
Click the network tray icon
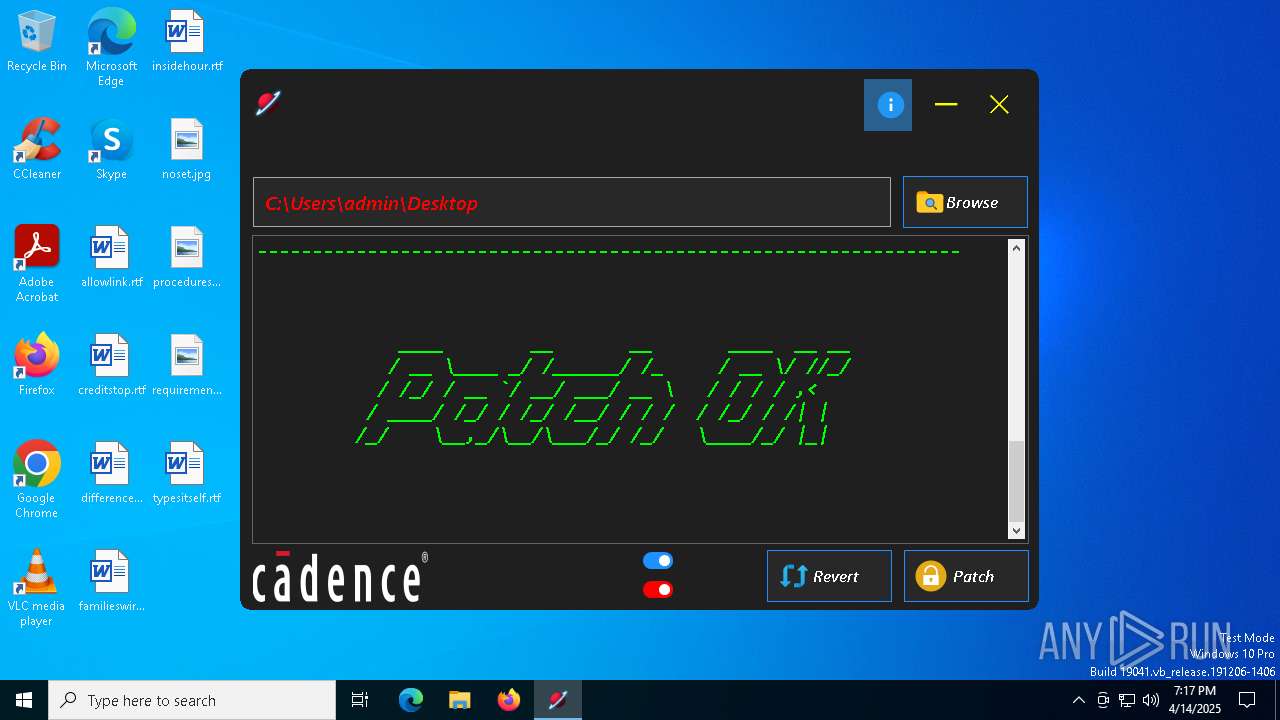tap(1127, 700)
